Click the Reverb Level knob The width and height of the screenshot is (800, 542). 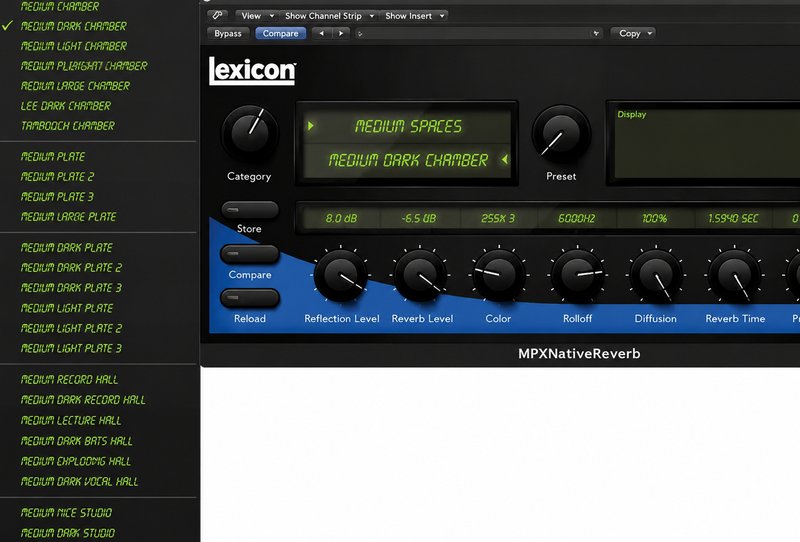pos(419,275)
